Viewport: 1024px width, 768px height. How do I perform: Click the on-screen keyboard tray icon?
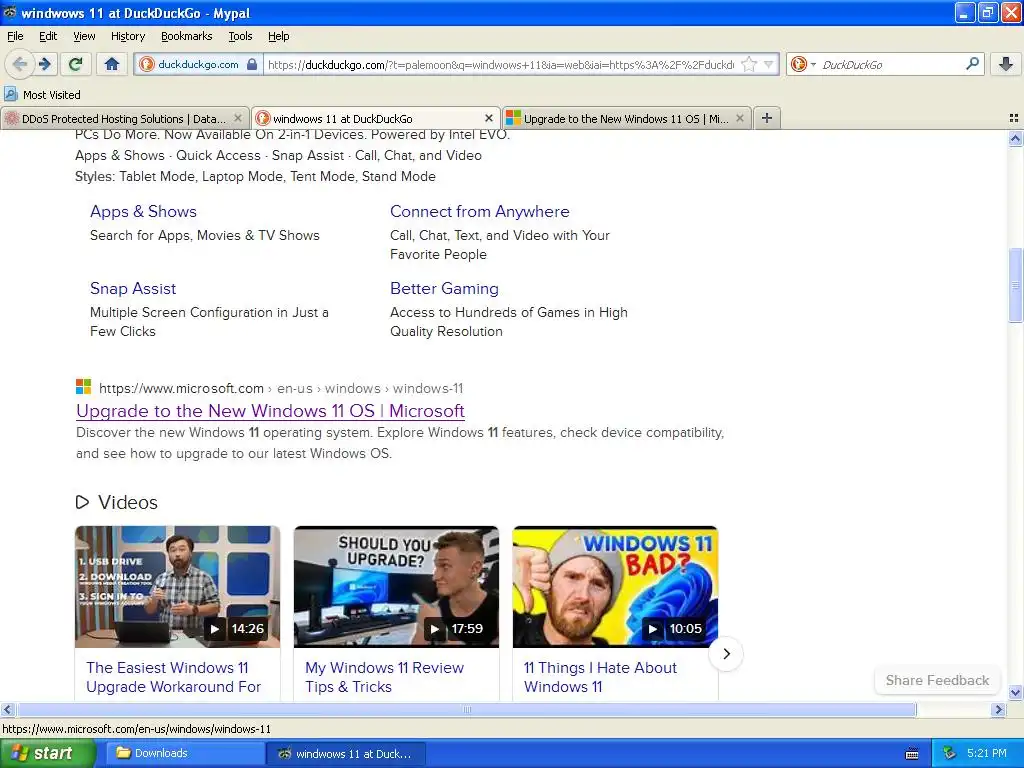912,754
